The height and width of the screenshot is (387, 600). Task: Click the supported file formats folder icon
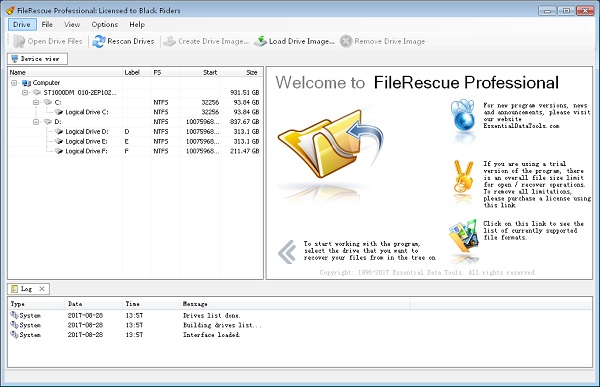tap(464, 236)
